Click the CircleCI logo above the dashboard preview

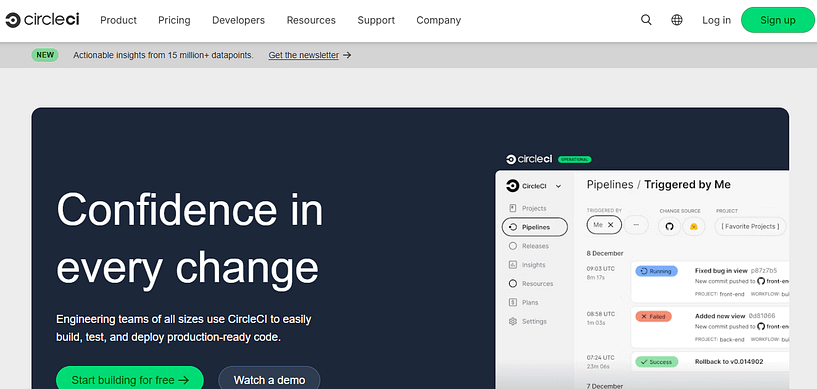[x=529, y=159]
